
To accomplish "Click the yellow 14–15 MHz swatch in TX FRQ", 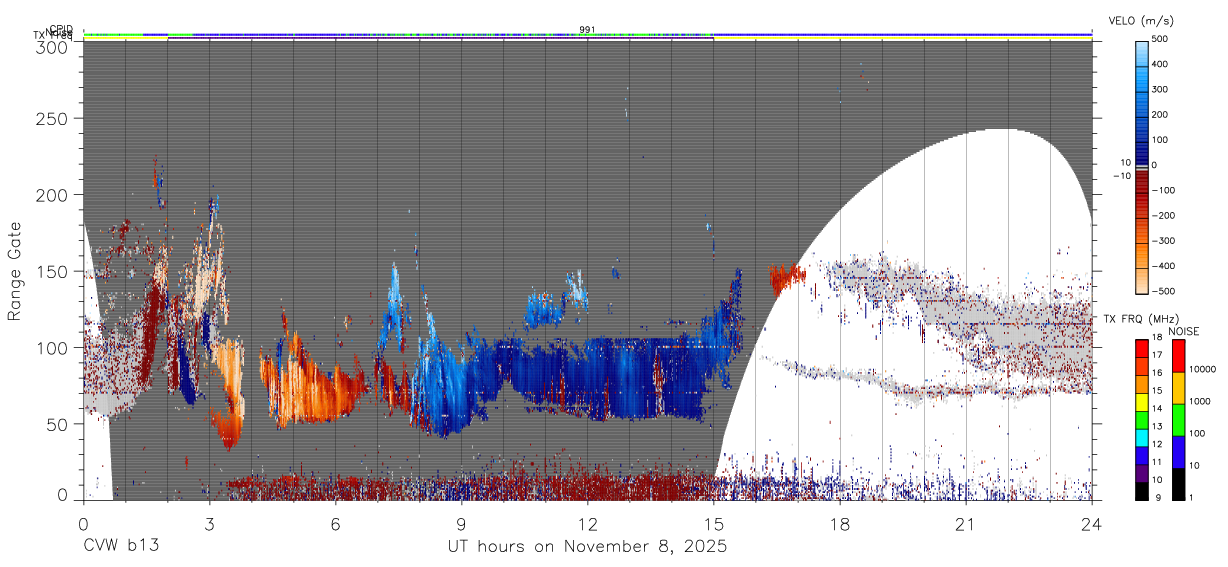I will pos(1142,401).
